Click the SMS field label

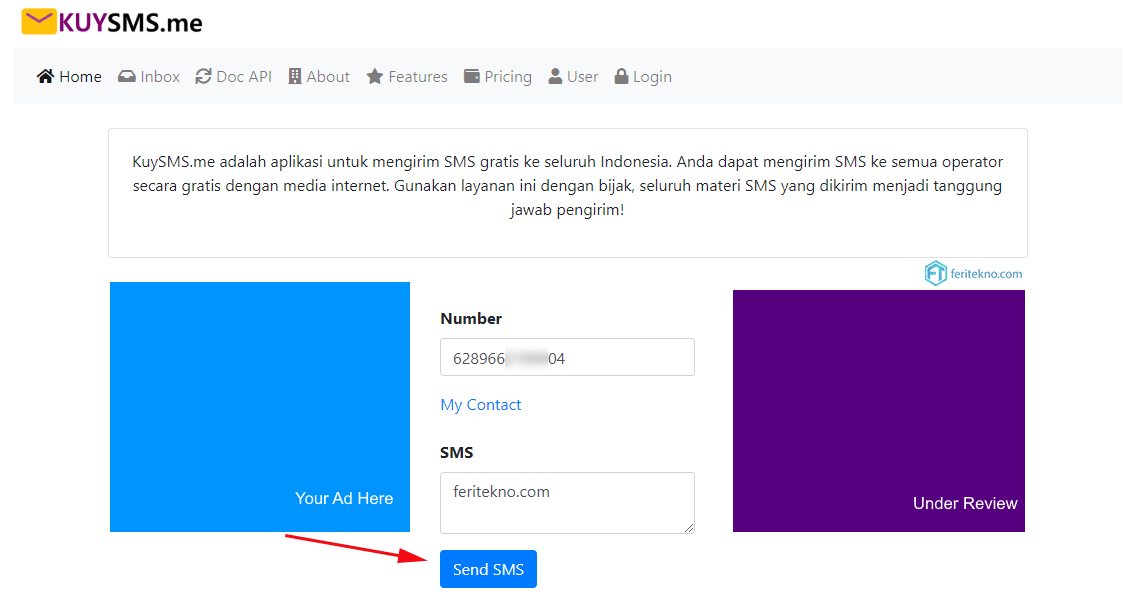(456, 453)
